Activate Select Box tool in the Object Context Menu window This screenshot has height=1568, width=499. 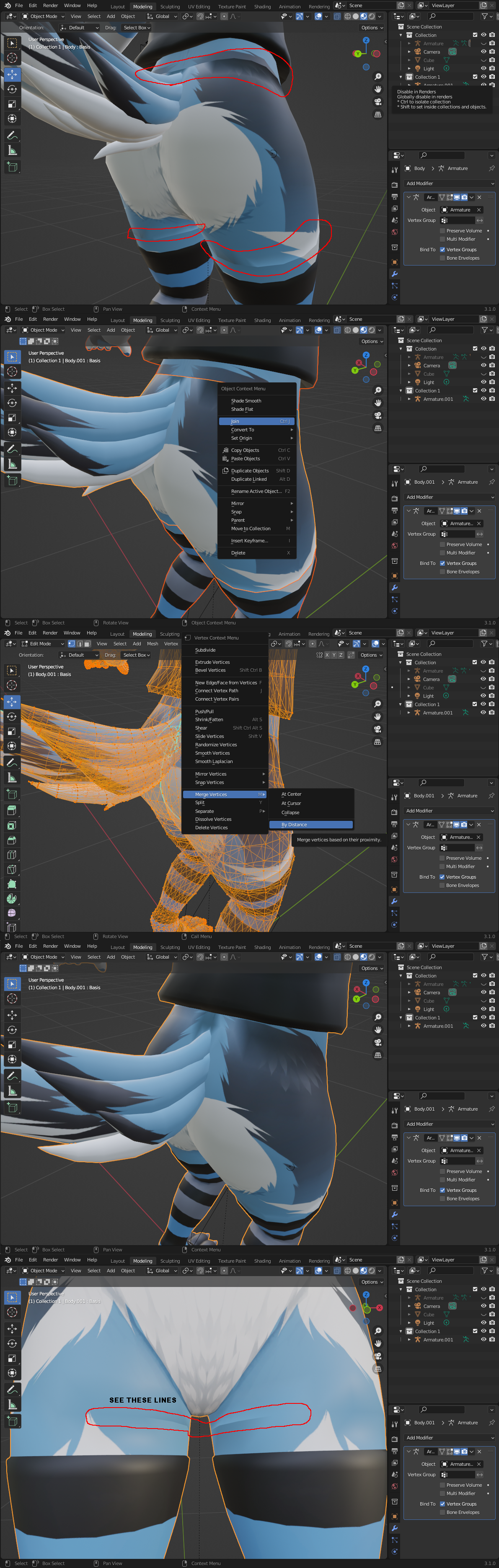[12, 357]
